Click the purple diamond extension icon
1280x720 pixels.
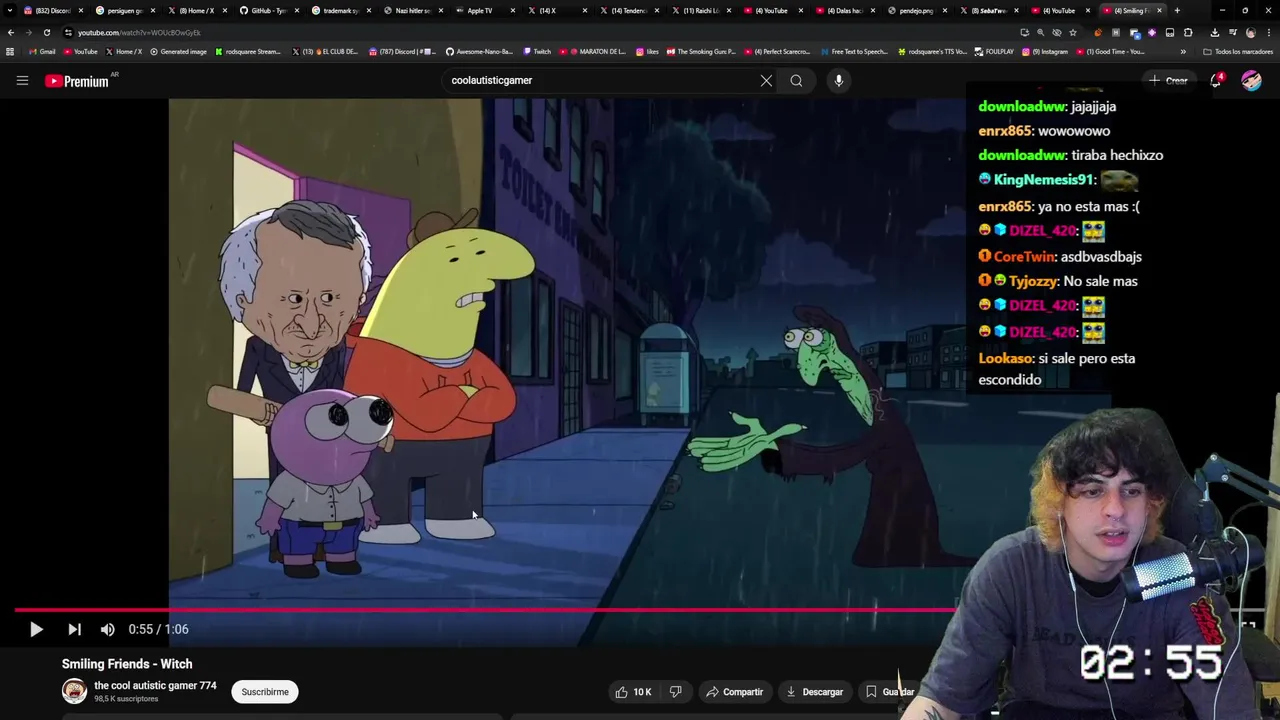pos(1152,32)
